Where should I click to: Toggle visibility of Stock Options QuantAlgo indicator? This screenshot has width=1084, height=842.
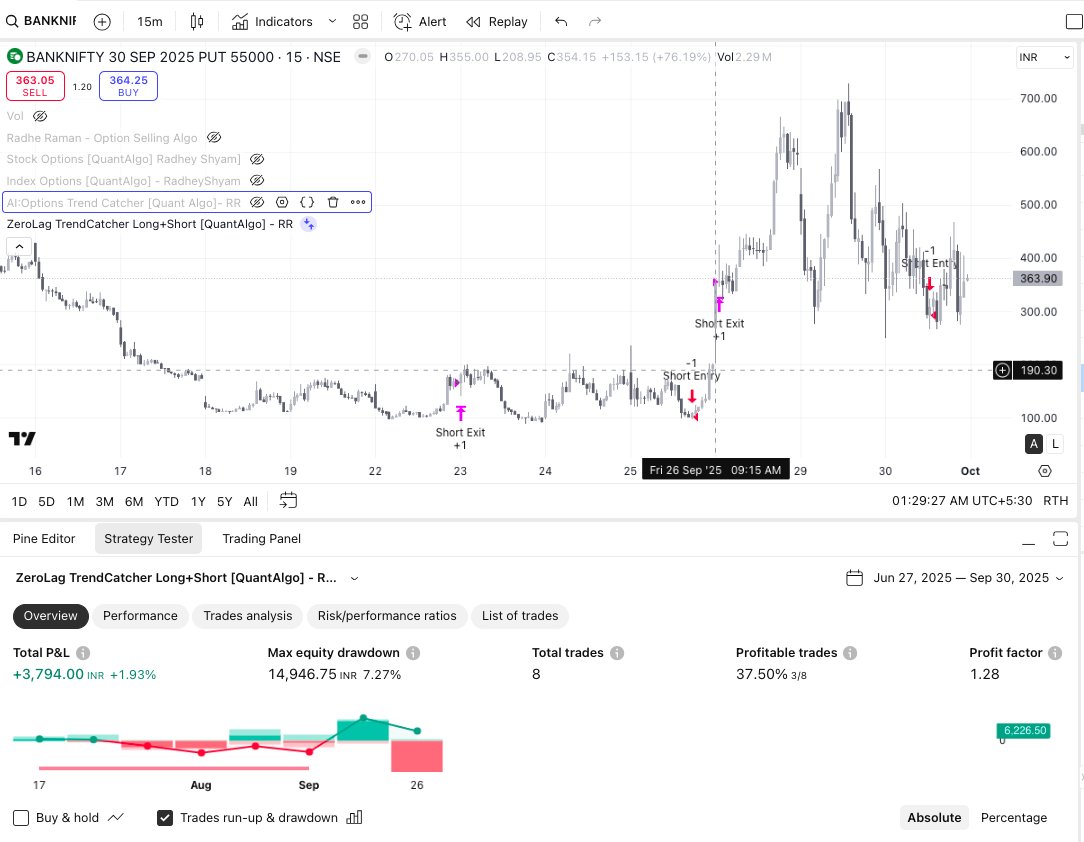[257, 159]
